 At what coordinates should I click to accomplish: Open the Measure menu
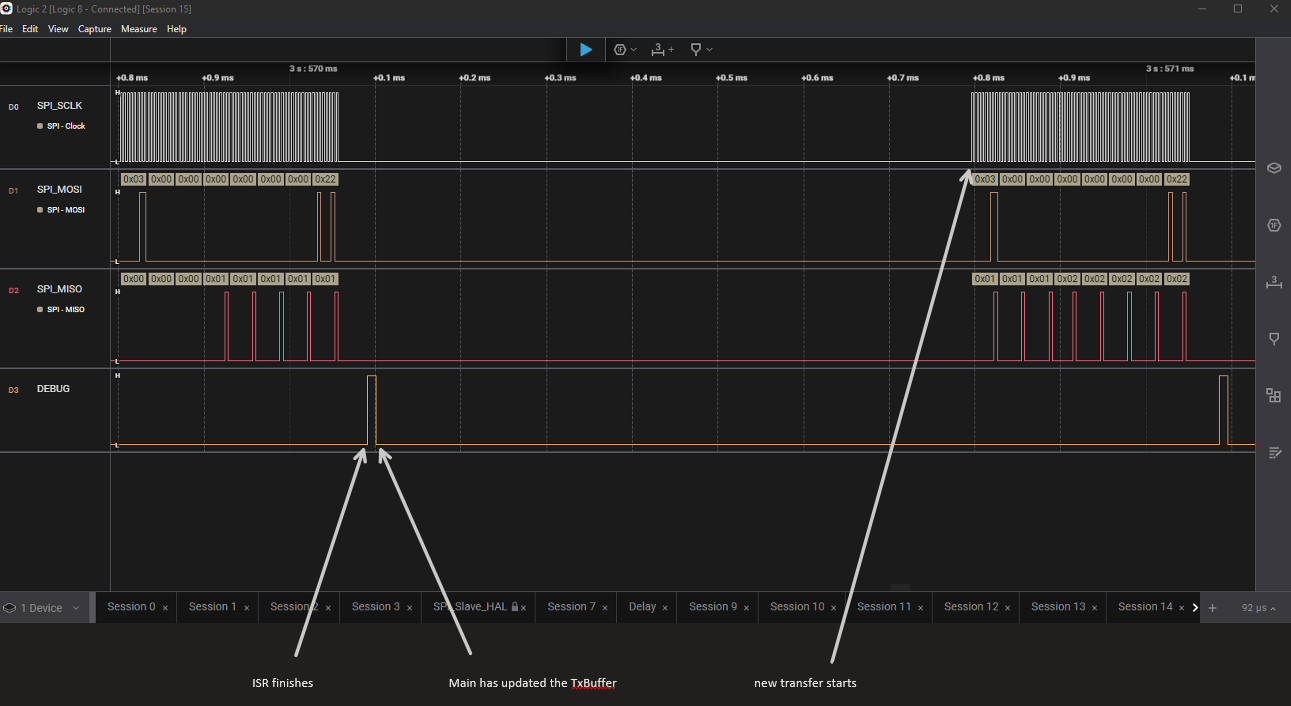[x=139, y=29]
